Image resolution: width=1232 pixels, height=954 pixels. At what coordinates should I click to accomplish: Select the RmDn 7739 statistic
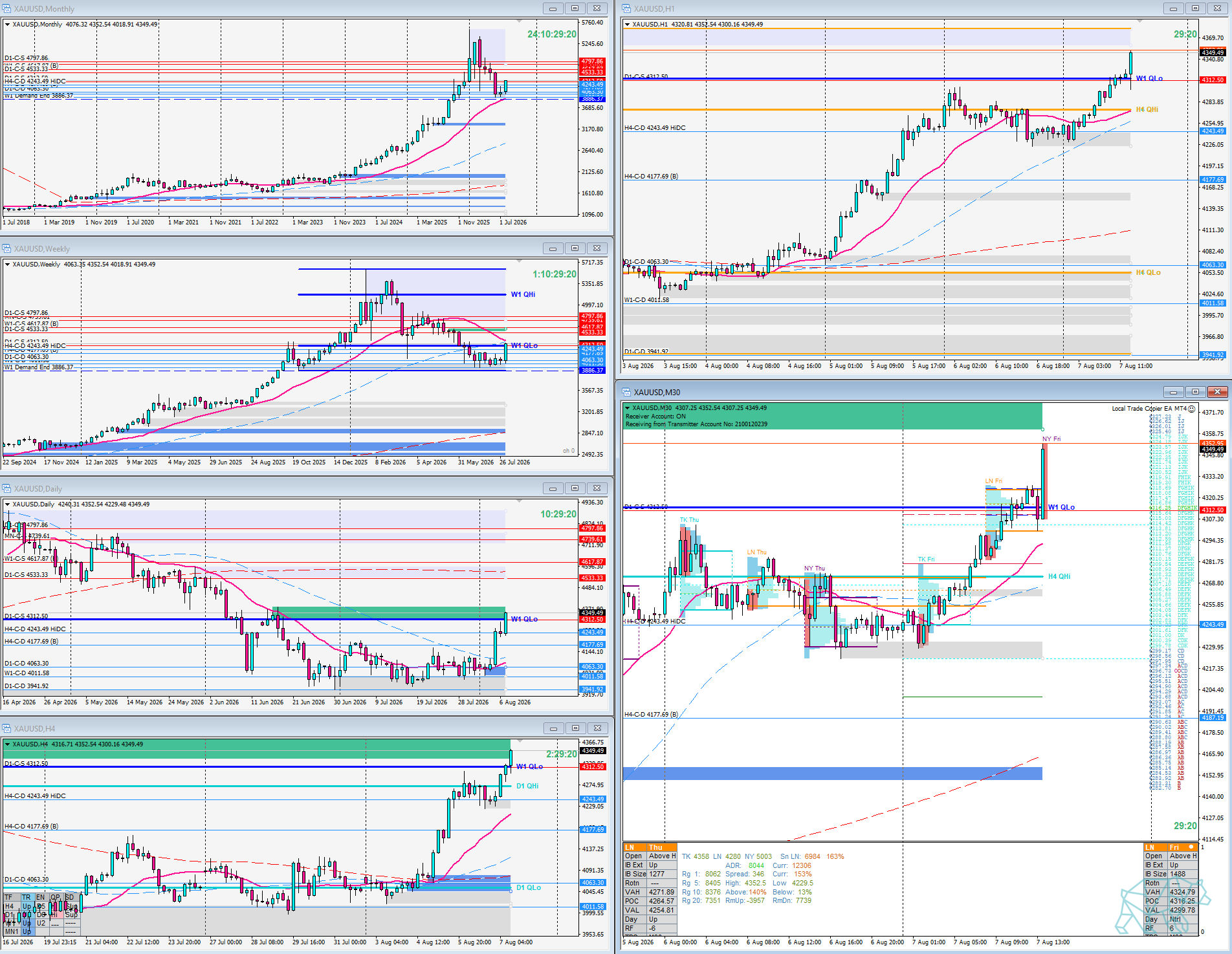click(791, 901)
